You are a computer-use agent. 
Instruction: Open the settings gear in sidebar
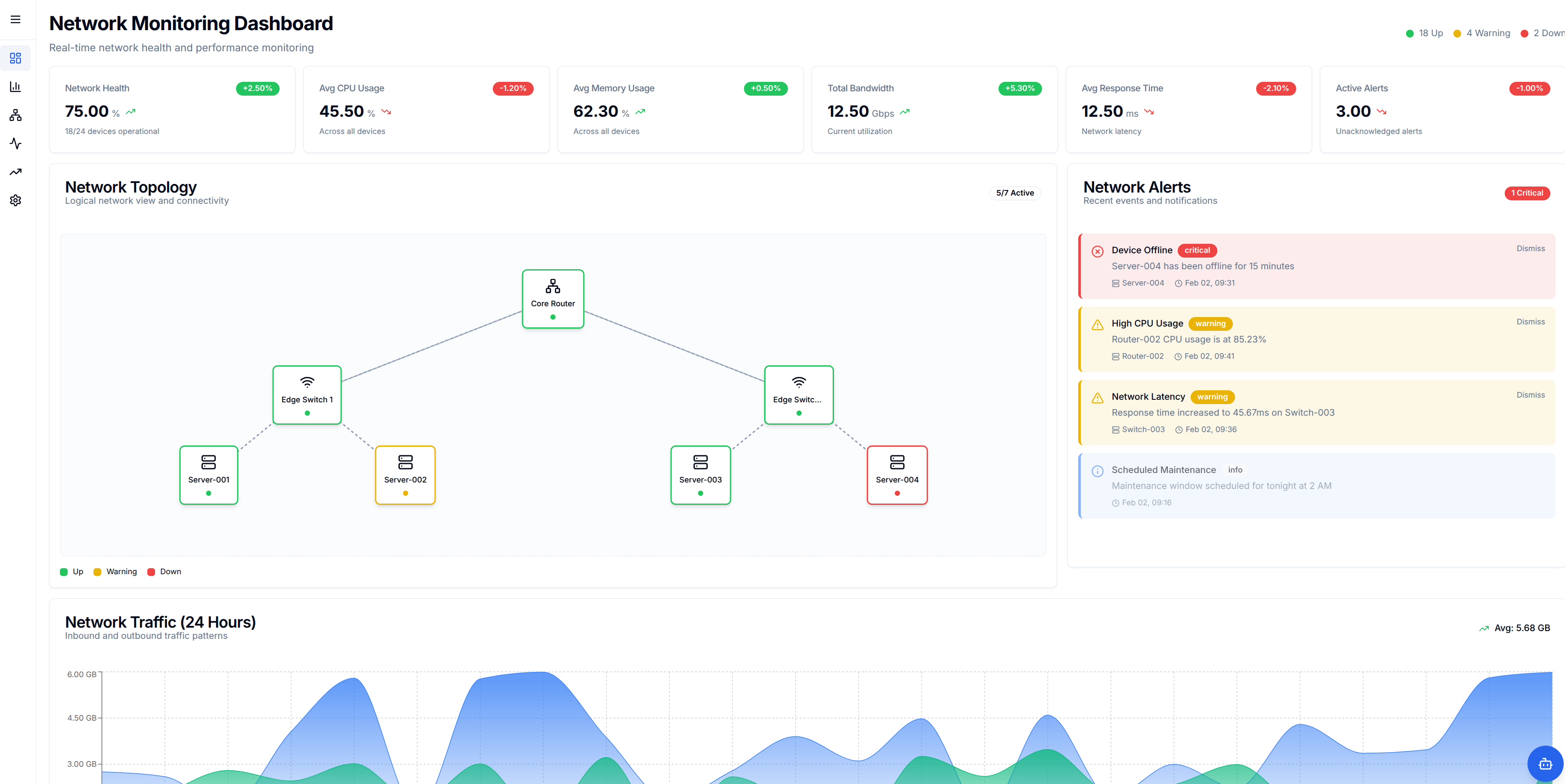[x=16, y=201]
